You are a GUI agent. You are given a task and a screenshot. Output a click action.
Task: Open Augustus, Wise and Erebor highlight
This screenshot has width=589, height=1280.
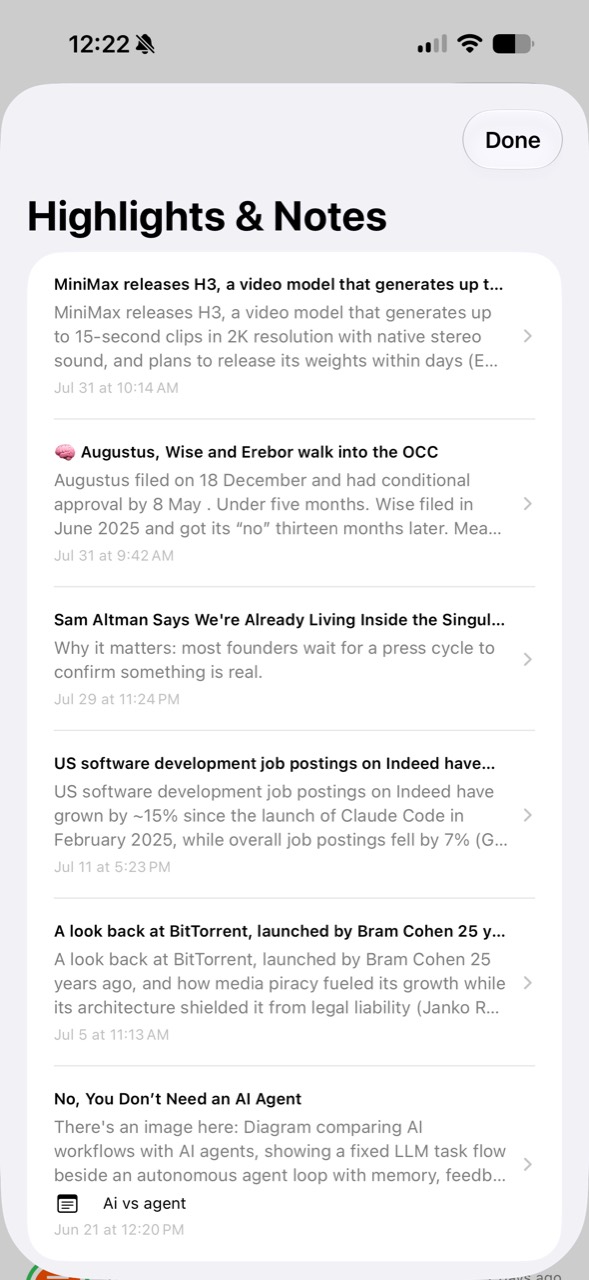(x=294, y=503)
